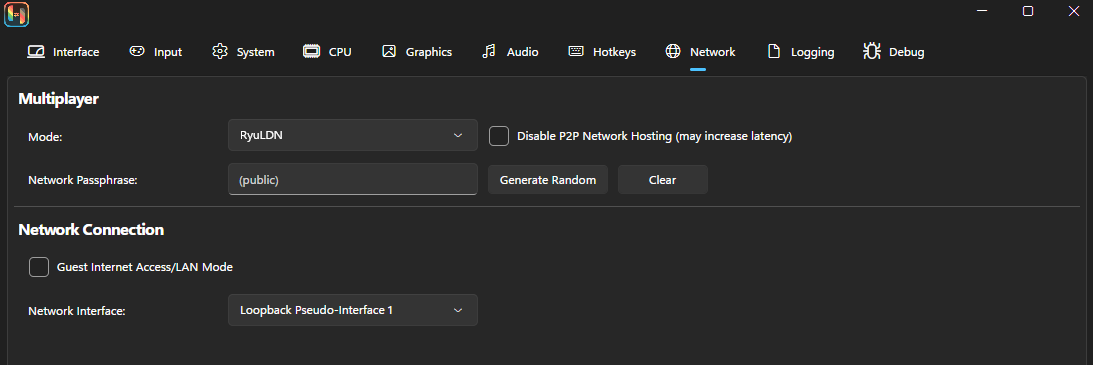This screenshot has height=365, width=1093.
Task: Toggle Guest Internet Access/LAN Mode checkbox
Action: (x=39, y=267)
